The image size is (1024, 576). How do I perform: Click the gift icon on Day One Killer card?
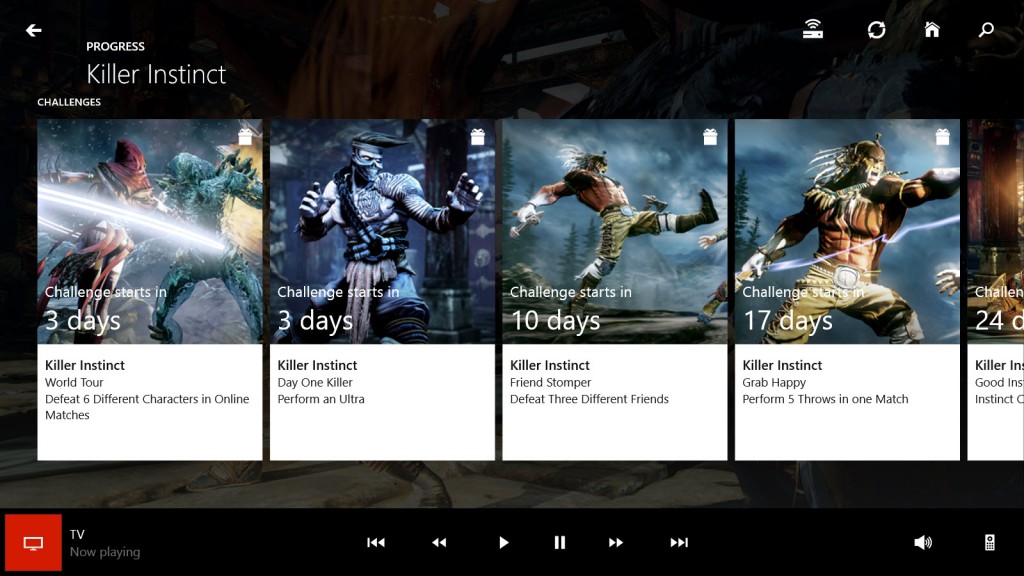[x=477, y=136]
